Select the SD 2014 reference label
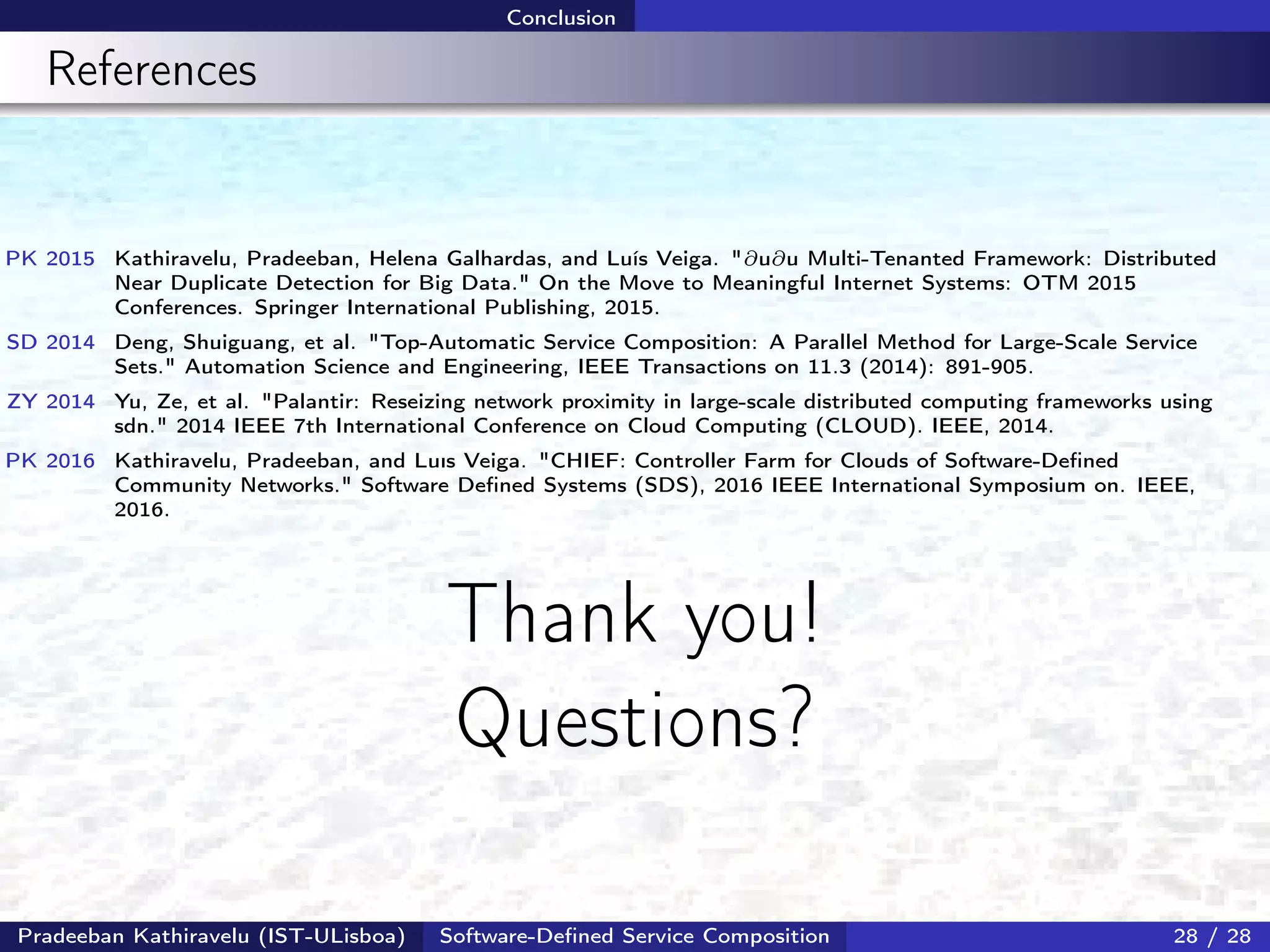The width and height of the screenshot is (1270, 952). pos(50,342)
